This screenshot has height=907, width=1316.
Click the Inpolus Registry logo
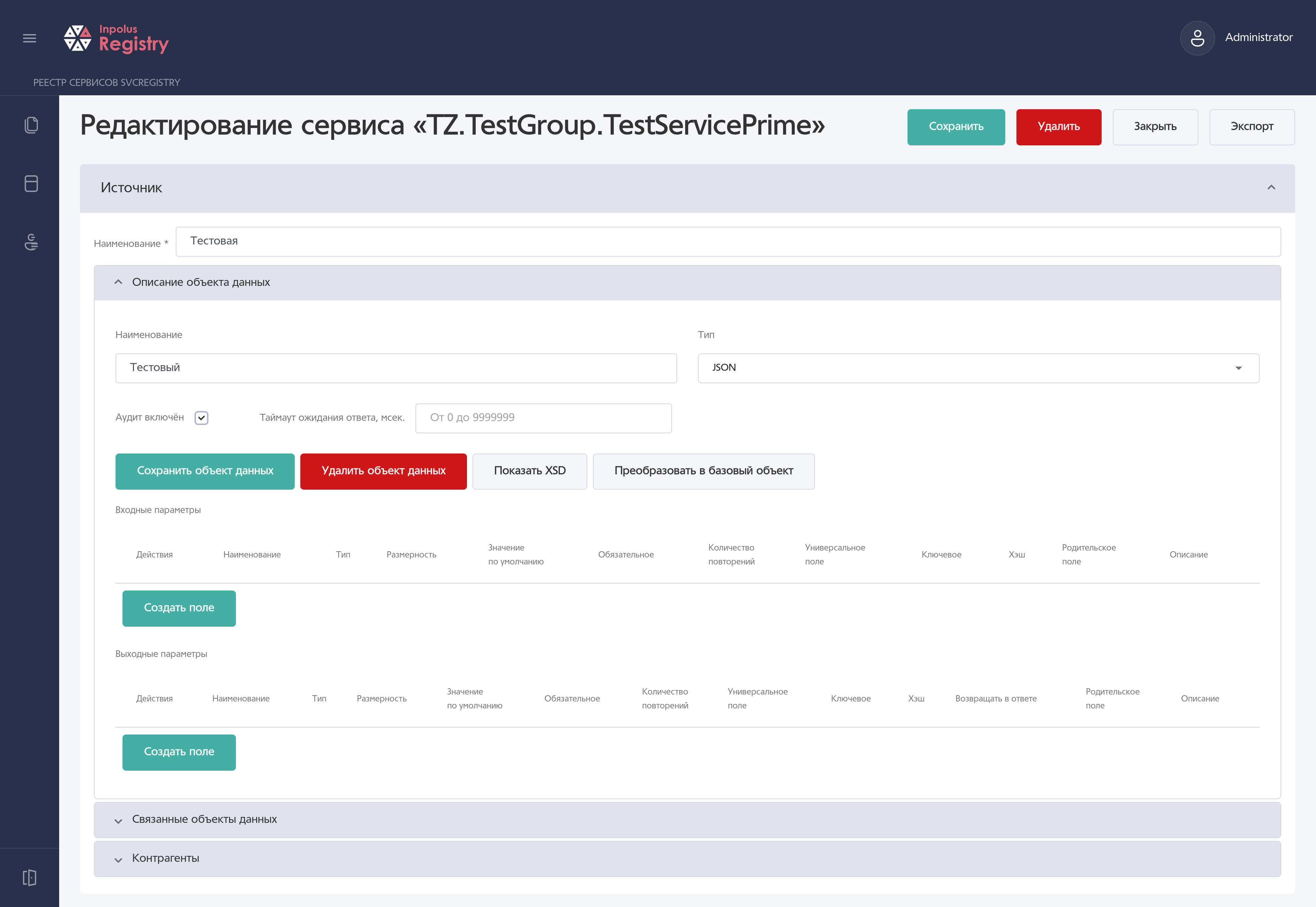coord(116,39)
